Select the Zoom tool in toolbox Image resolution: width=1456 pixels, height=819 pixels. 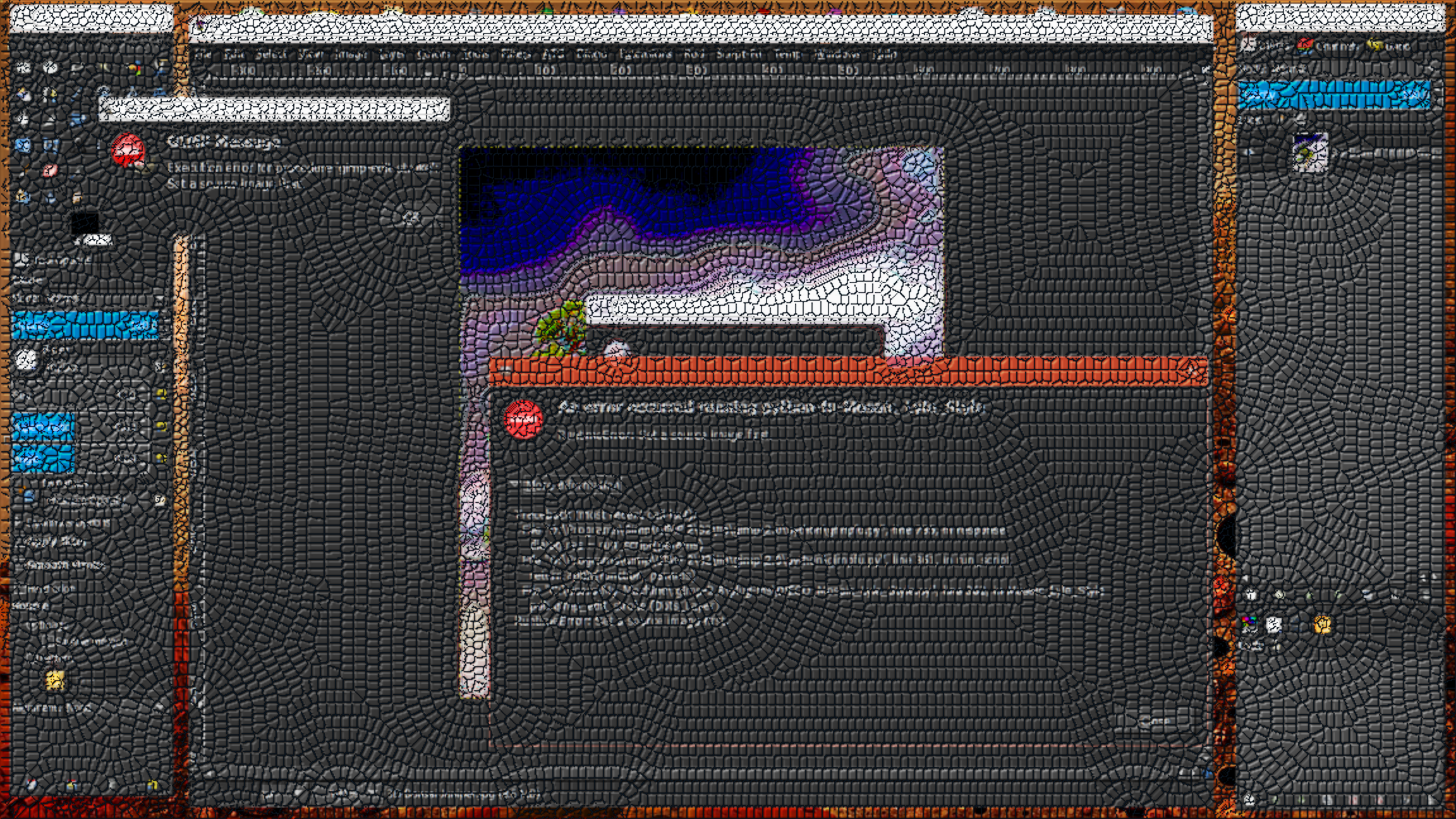tap(104, 92)
